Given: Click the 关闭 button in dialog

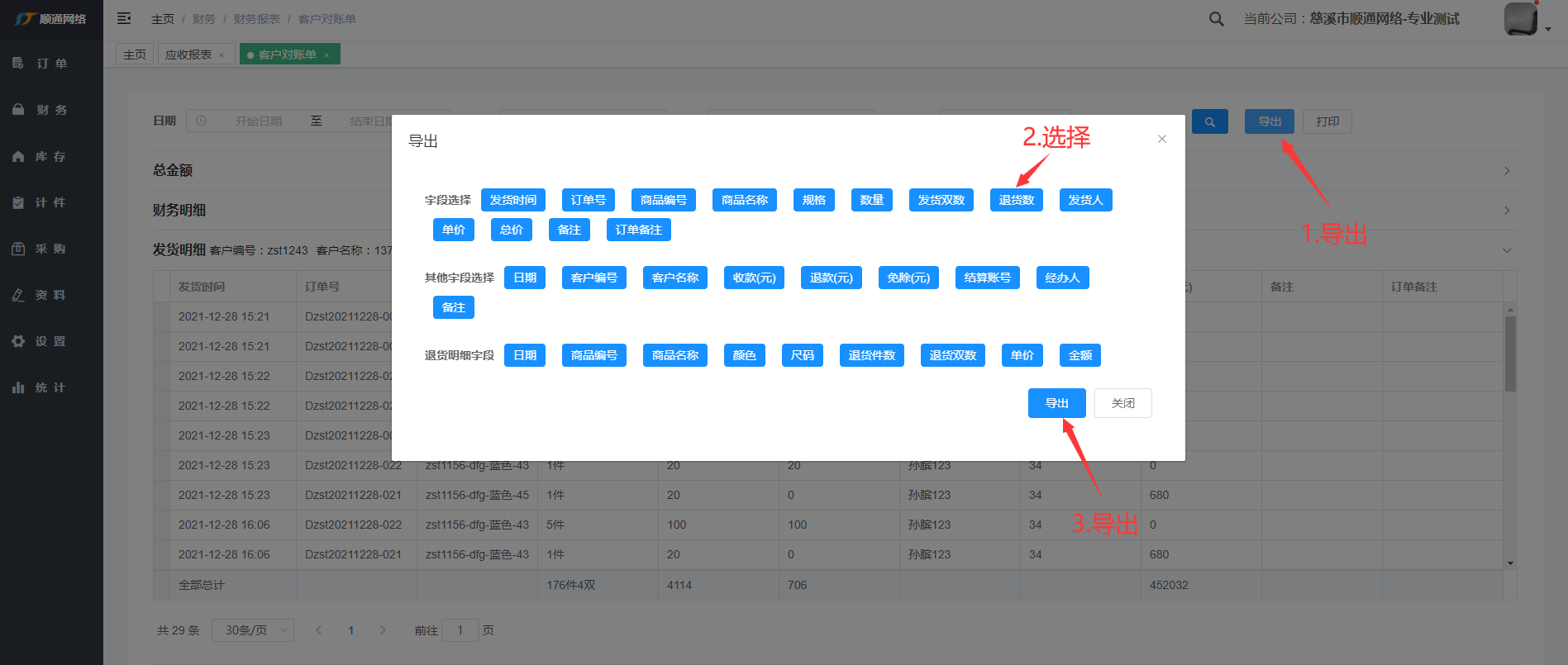Looking at the screenshot, I should click(x=1122, y=403).
